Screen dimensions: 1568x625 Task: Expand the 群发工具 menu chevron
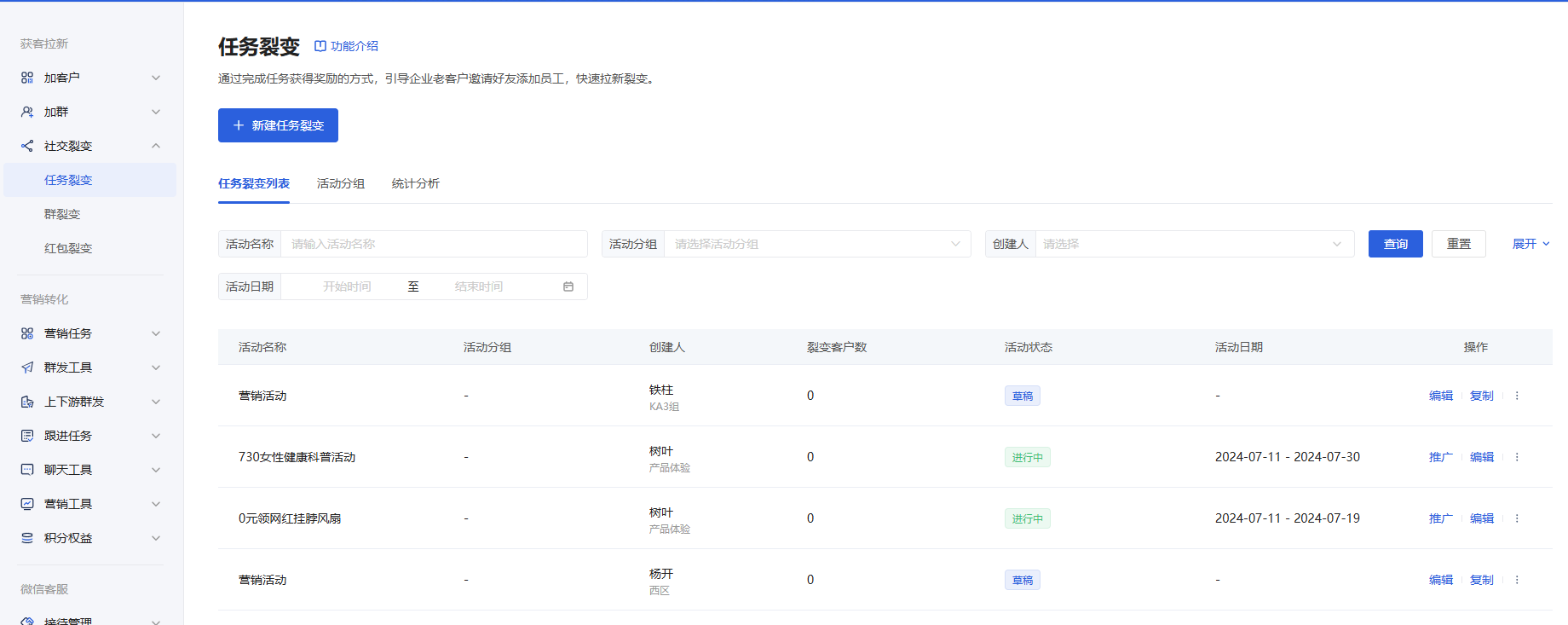pyautogui.click(x=156, y=367)
